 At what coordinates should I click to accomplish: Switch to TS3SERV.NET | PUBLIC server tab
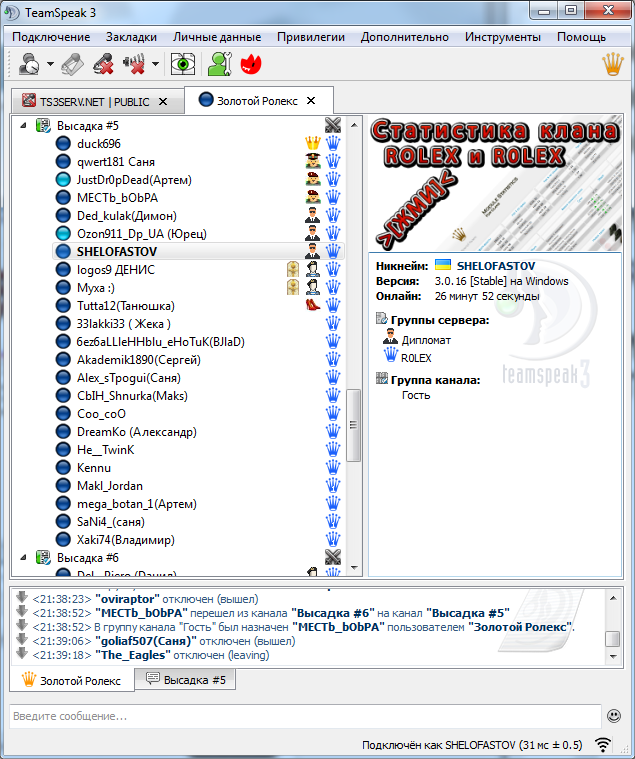[x=94, y=102]
